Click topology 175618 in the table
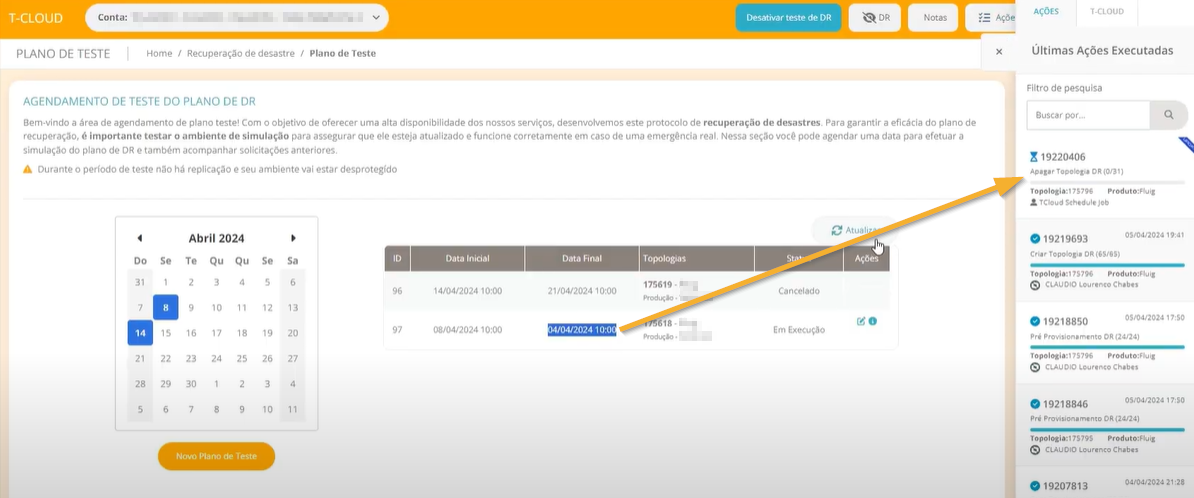The height and width of the screenshot is (498, 1194). click(x=658, y=324)
